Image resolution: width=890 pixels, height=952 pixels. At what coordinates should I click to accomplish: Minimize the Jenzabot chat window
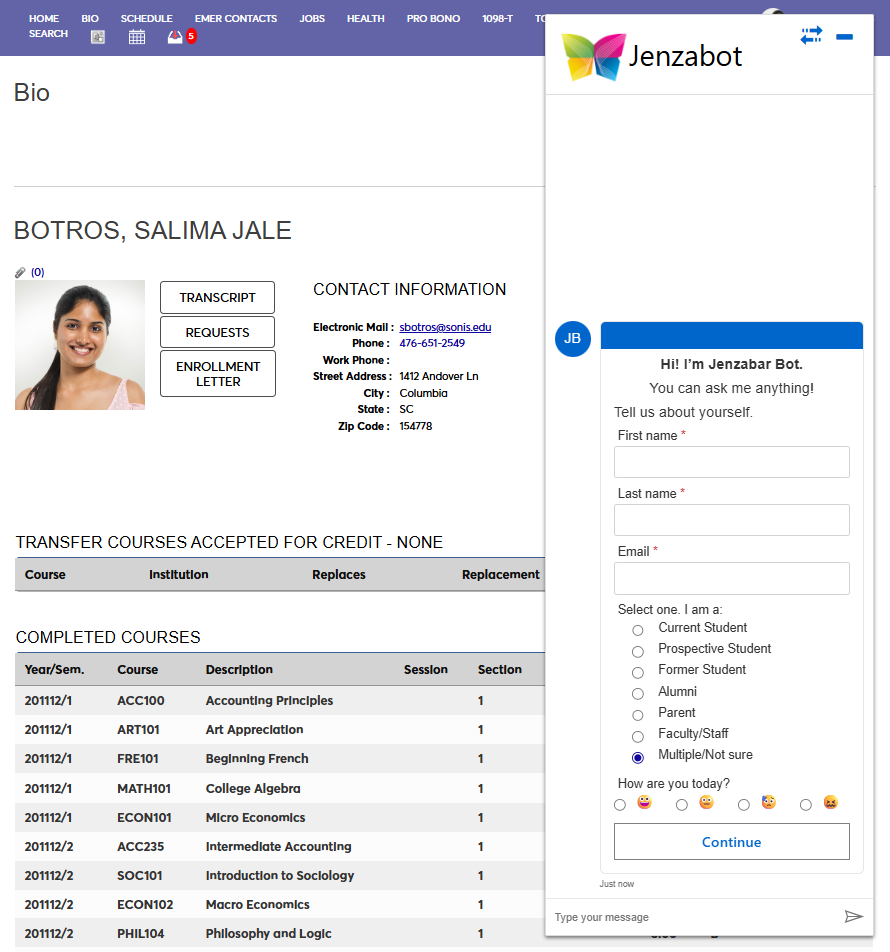844,36
